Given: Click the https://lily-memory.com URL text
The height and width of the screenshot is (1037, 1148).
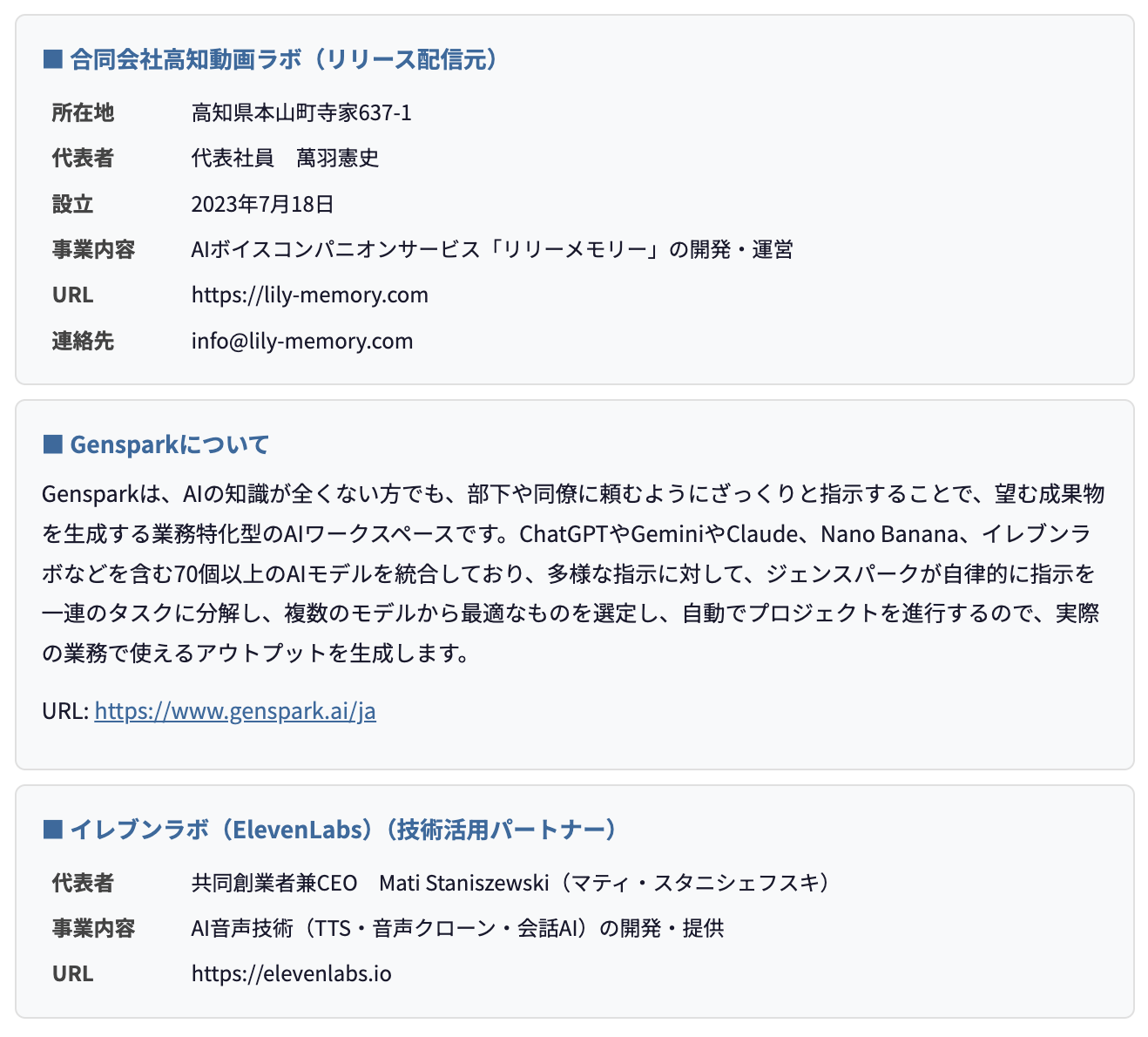Looking at the screenshot, I should coord(310,295).
